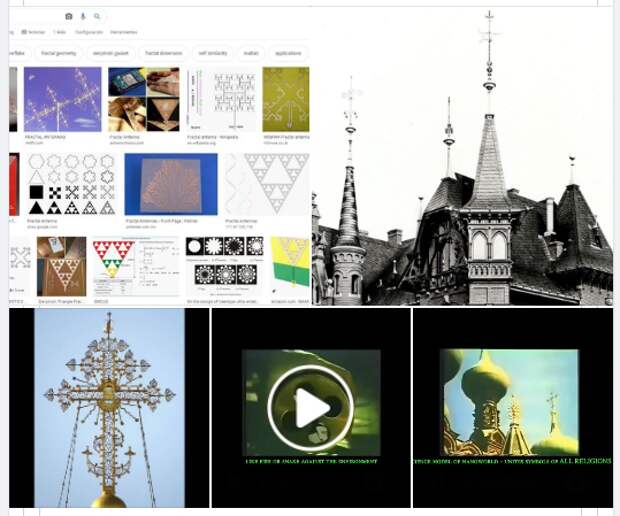Open the olive-yellow fractal antenna thumbnail
The height and width of the screenshot is (516, 620).
click(x=286, y=99)
